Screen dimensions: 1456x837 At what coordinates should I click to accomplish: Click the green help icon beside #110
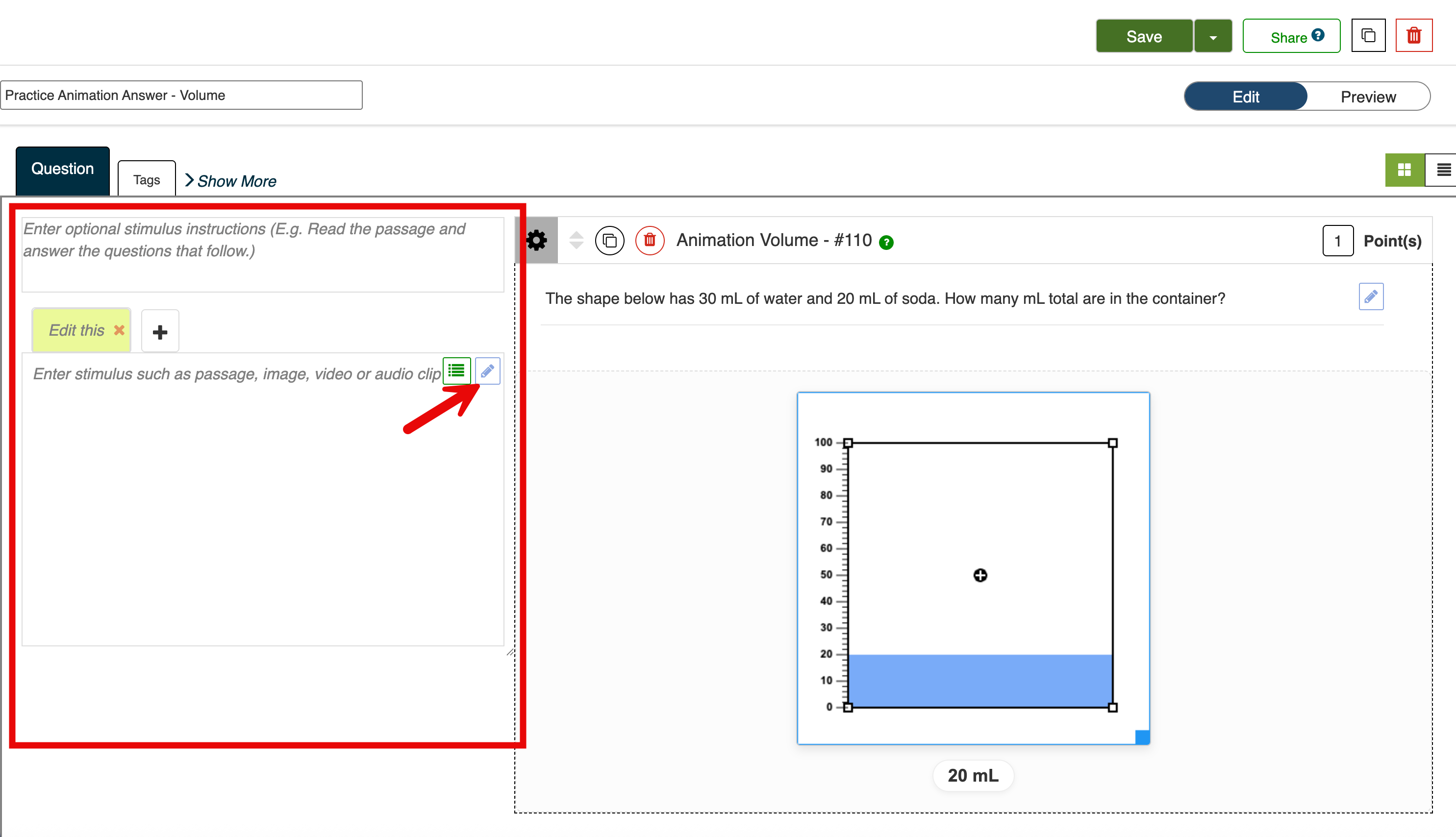click(887, 243)
